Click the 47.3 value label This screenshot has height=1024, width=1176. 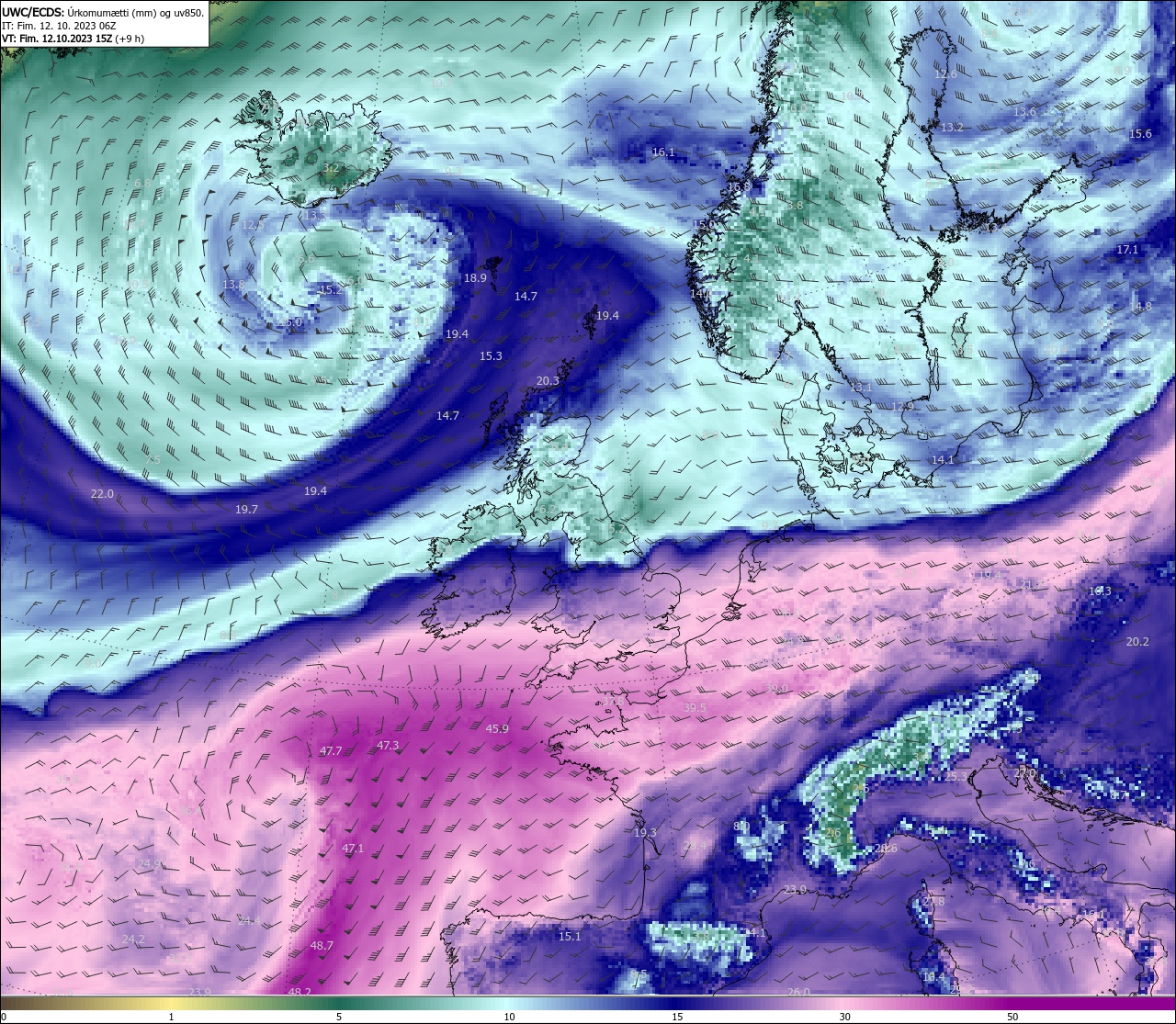pos(388,745)
